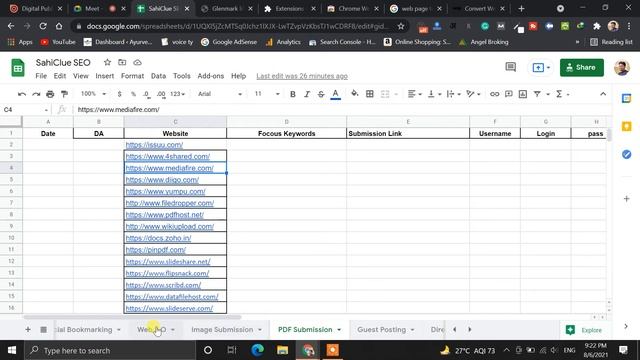The height and width of the screenshot is (360, 640).
Task: Open Google Sheets home icon
Action: pos(18,68)
